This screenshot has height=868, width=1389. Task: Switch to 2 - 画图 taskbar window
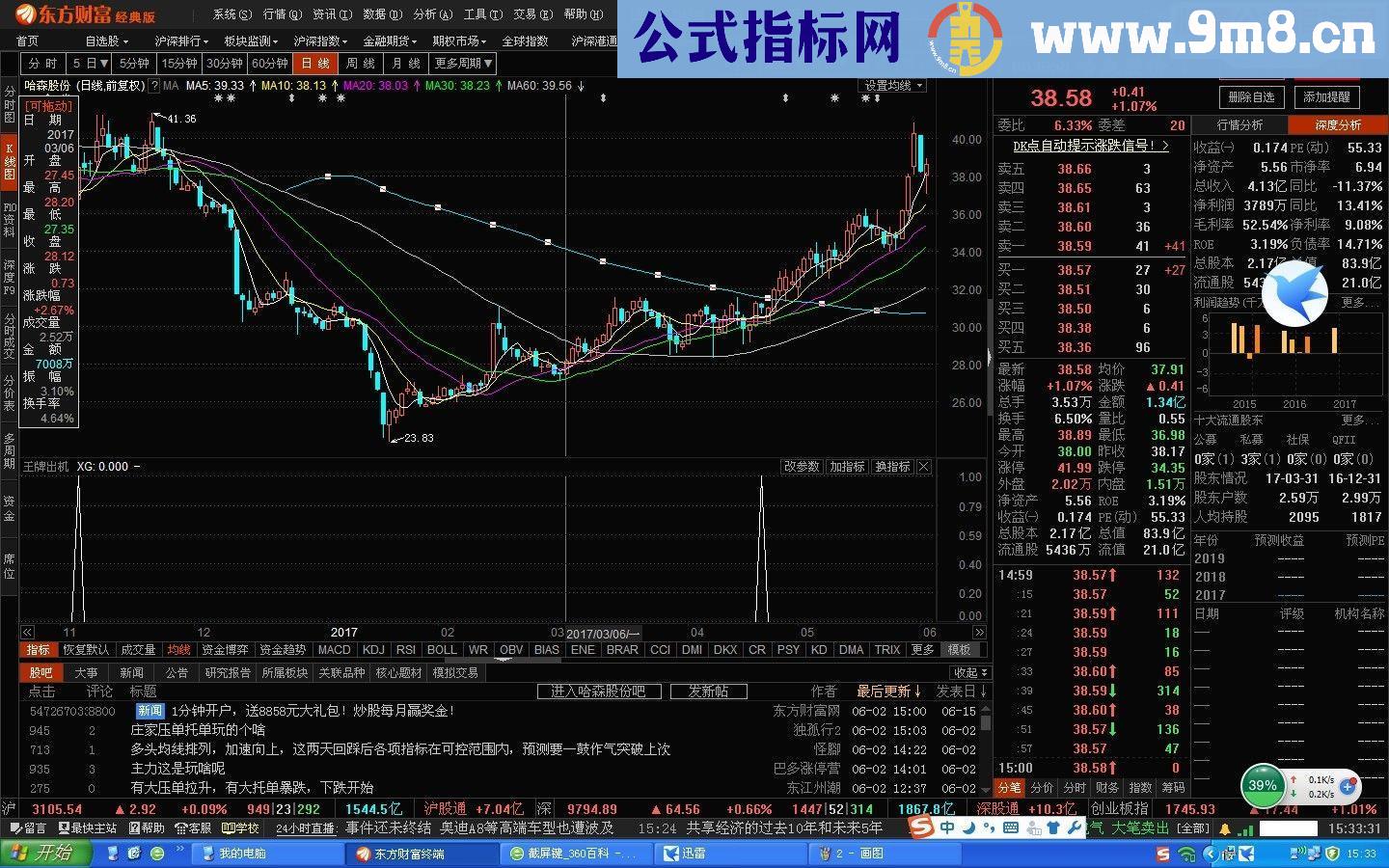[x=885, y=854]
